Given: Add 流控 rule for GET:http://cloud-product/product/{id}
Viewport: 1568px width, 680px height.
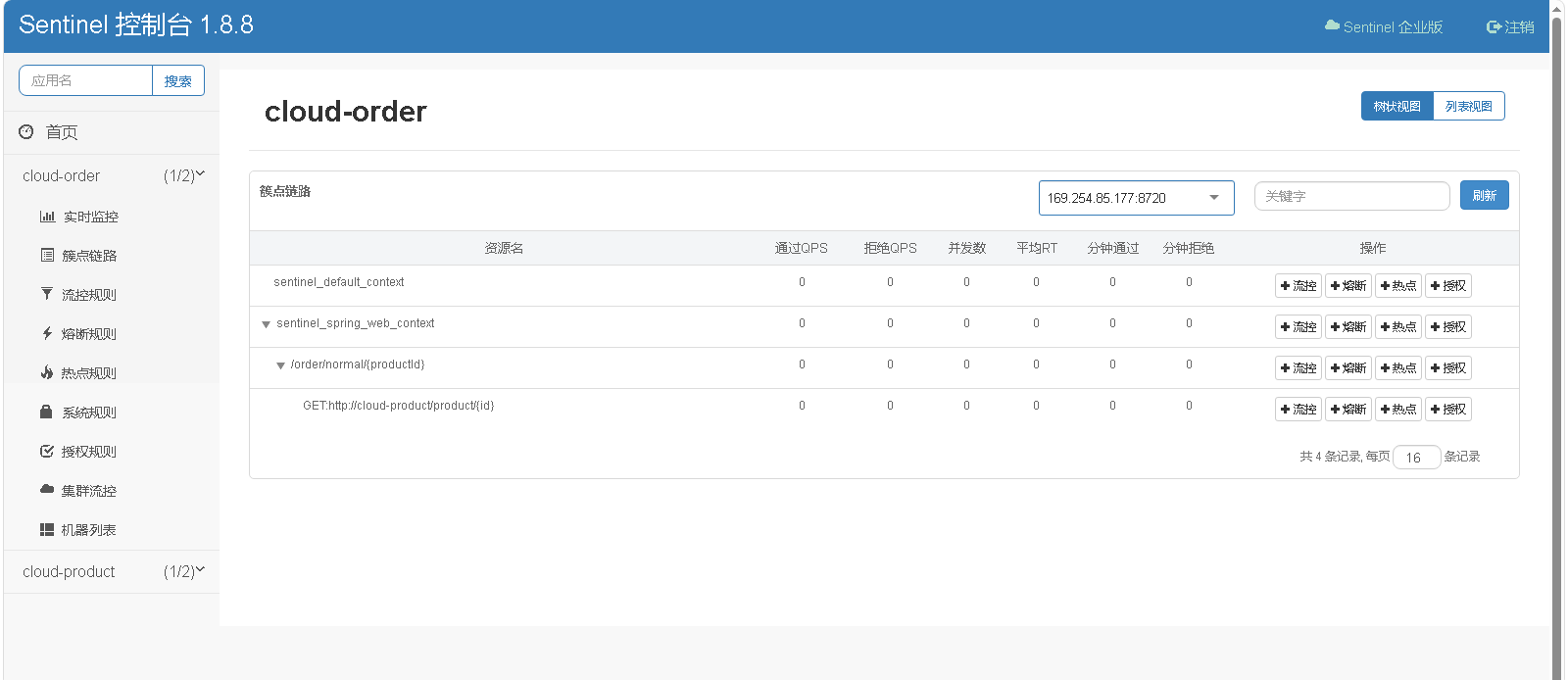Looking at the screenshot, I should pyautogui.click(x=1298, y=409).
